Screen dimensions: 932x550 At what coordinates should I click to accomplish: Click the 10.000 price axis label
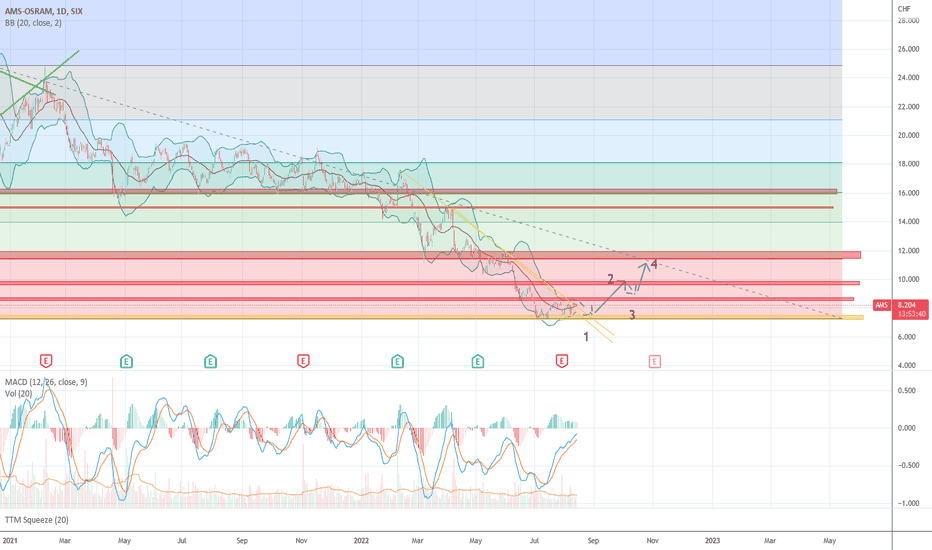[908, 279]
